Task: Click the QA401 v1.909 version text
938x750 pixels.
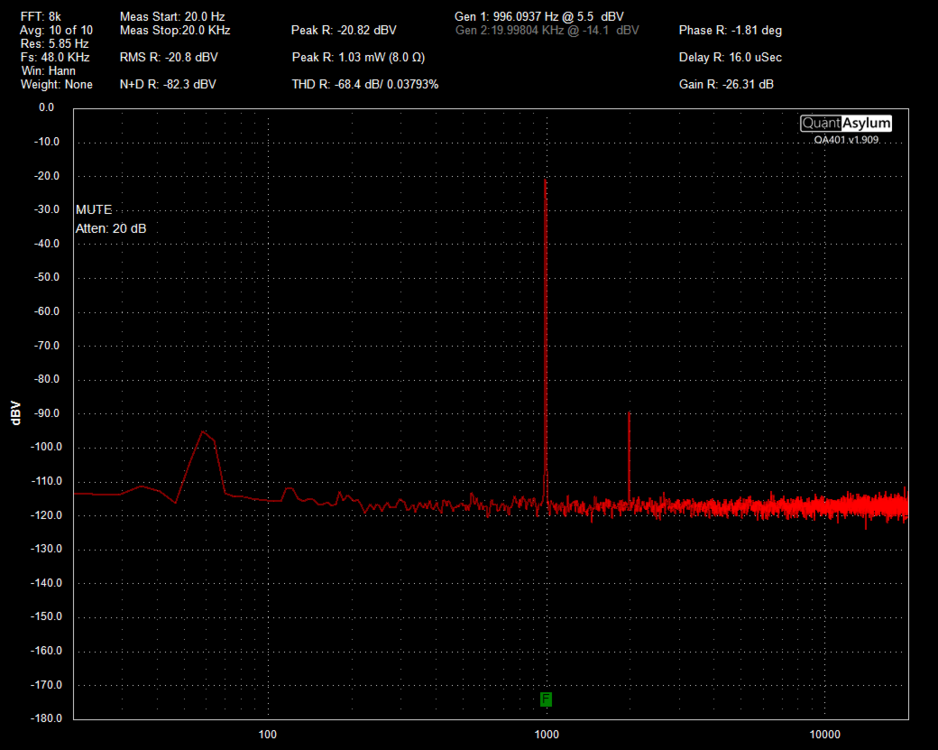Action: click(x=846, y=141)
